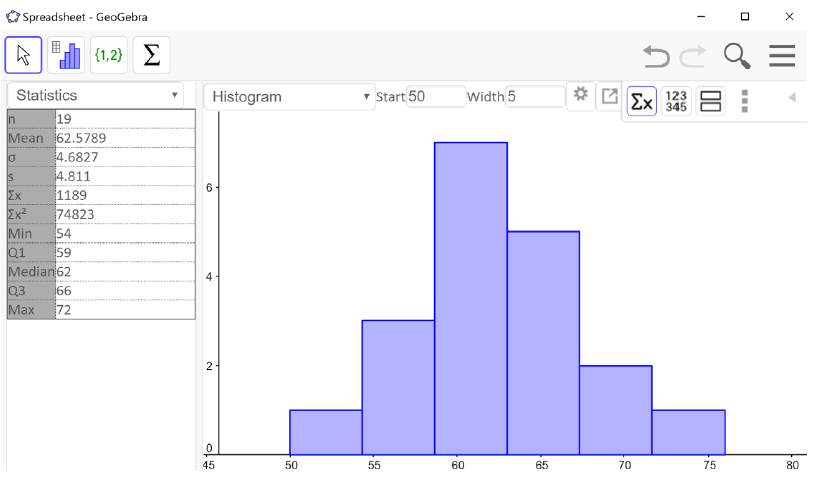Click the σ value 4.6827
This screenshot has height=479, width=823.
(77, 157)
